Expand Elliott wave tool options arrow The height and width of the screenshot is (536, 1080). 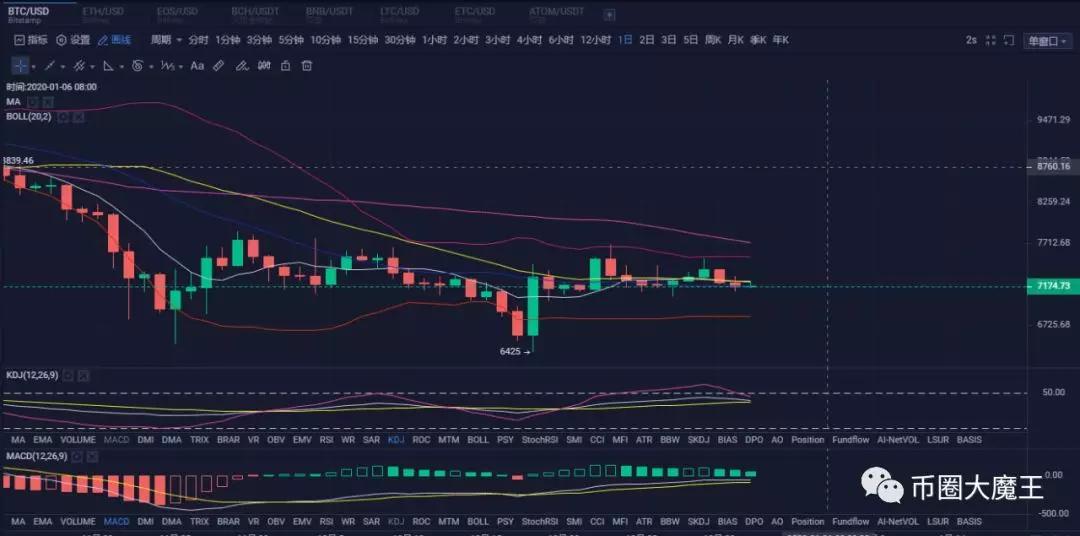179,67
